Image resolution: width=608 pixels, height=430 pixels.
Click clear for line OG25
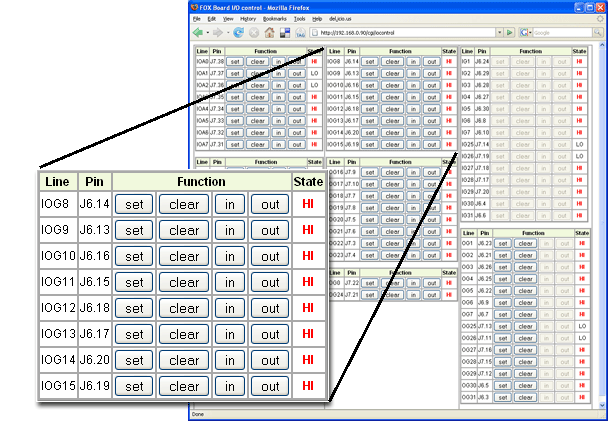[x=525, y=326]
